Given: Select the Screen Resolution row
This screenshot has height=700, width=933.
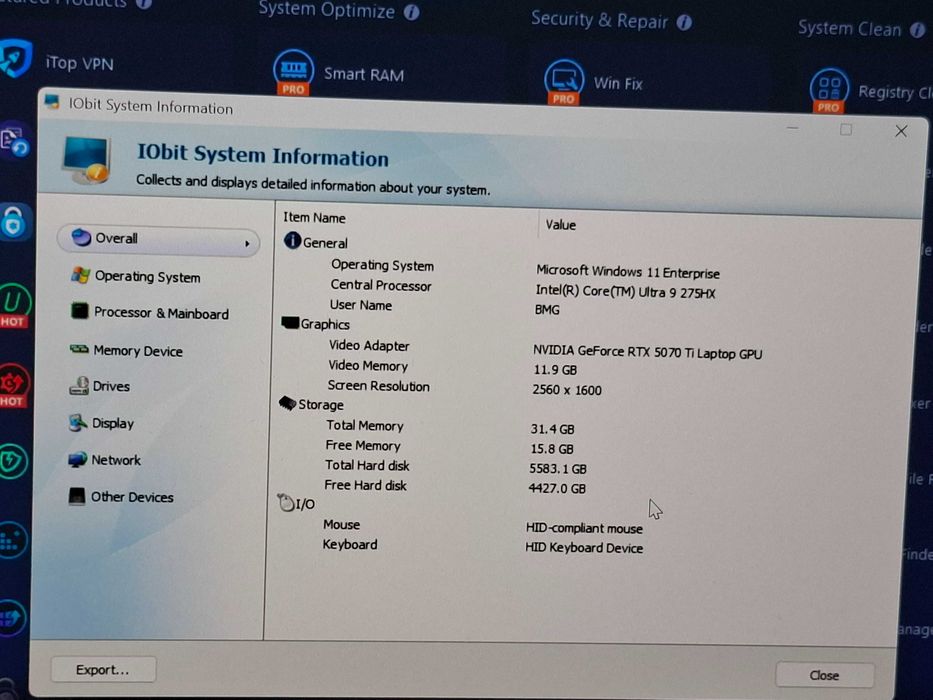Looking at the screenshot, I should coord(464,388).
